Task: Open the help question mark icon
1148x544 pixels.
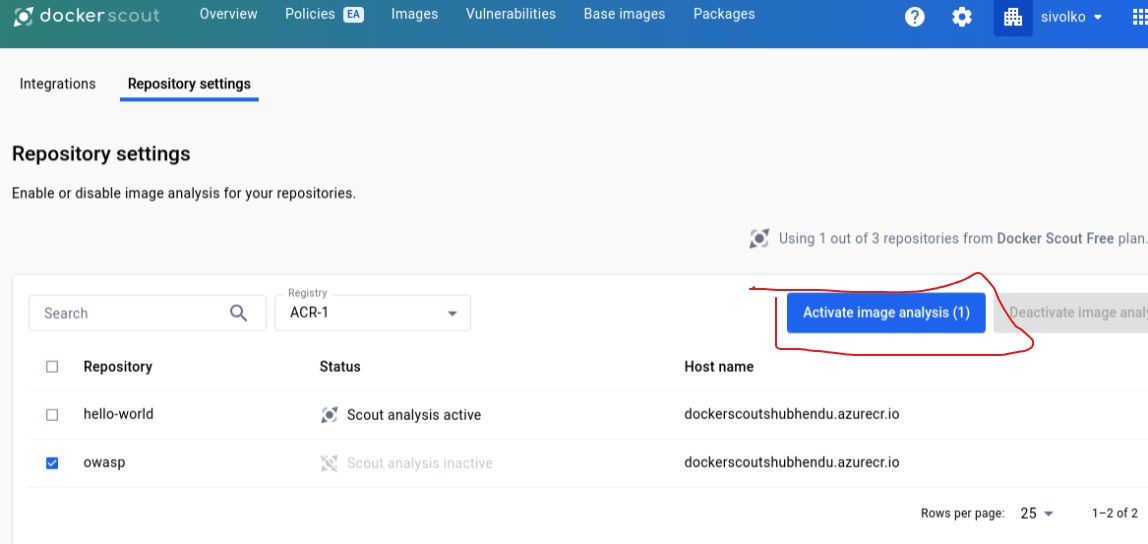Action: click(914, 16)
